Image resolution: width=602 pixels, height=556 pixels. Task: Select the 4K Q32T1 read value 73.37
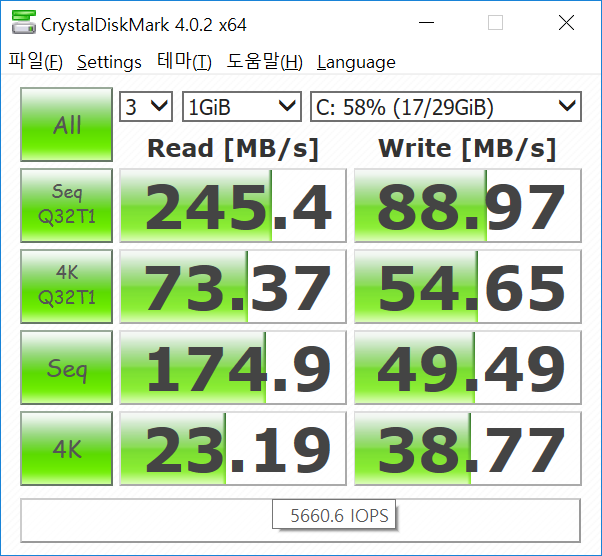233,286
